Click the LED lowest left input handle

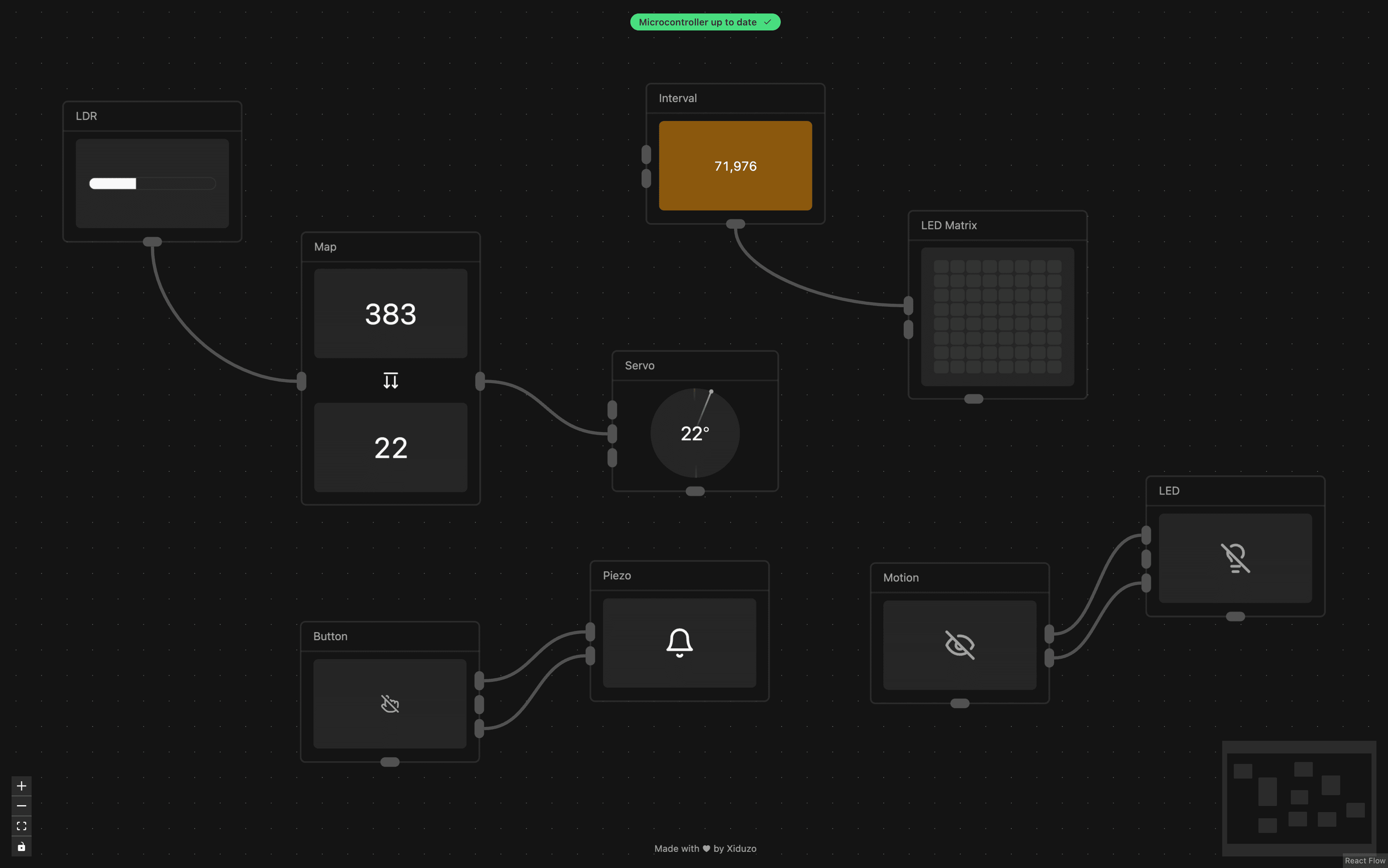[1146, 583]
